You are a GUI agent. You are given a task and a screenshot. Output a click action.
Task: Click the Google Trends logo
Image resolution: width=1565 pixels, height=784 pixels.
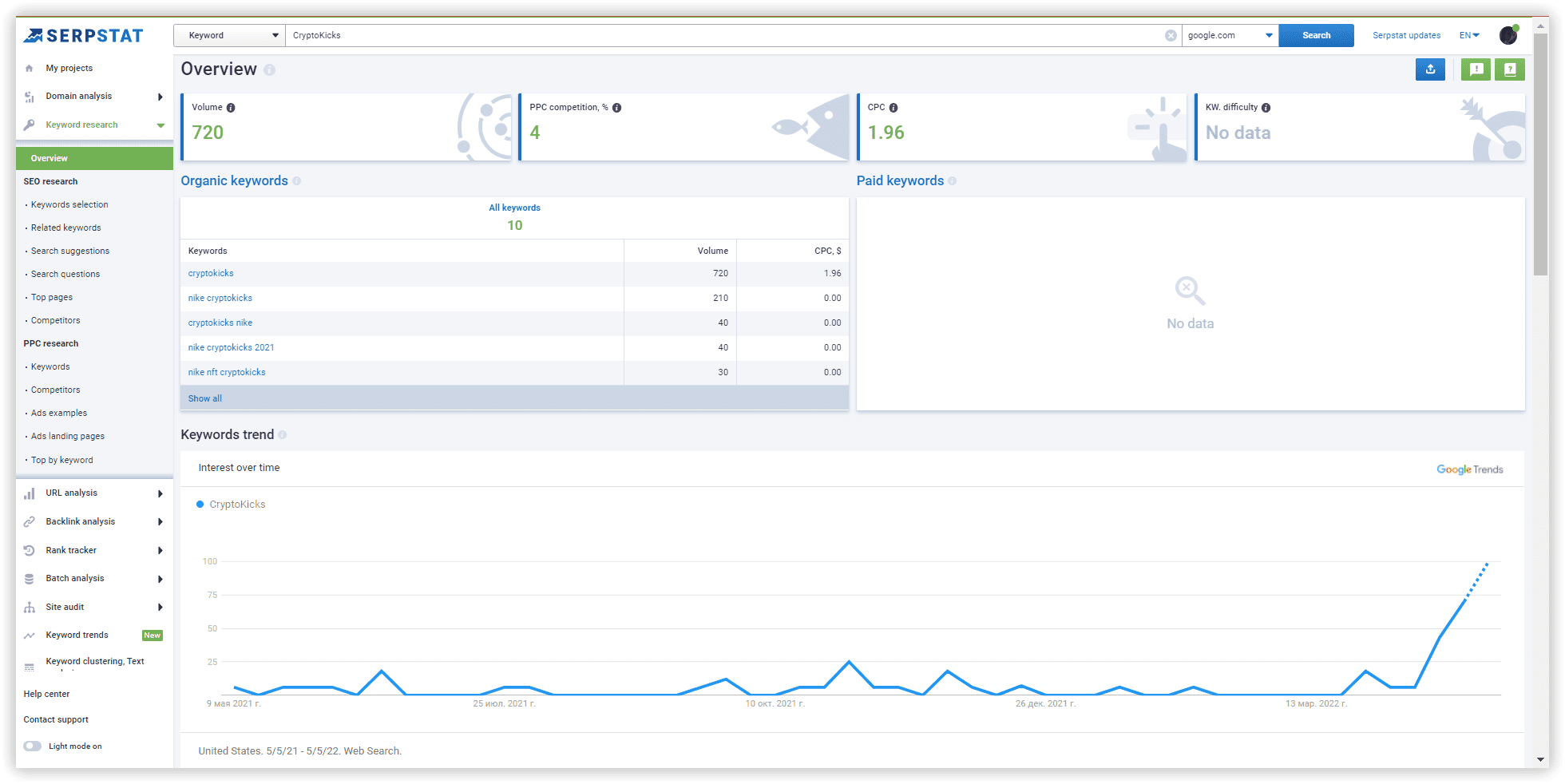click(x=1469, y=470)
